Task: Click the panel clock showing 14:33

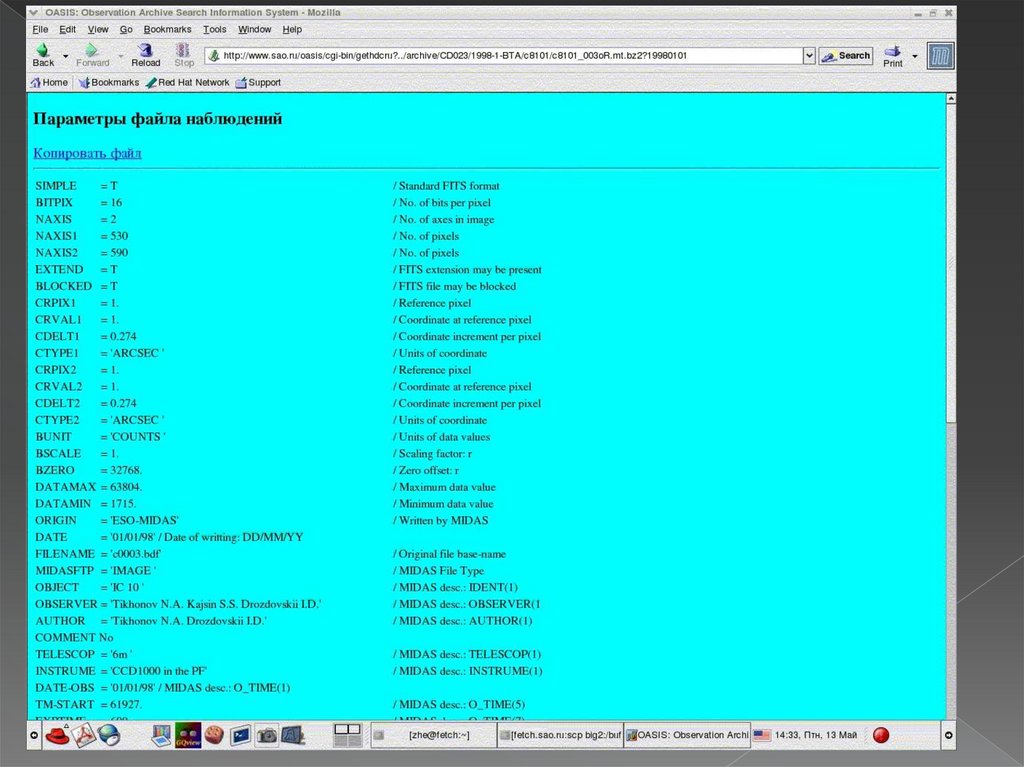Action: point(816,735)
